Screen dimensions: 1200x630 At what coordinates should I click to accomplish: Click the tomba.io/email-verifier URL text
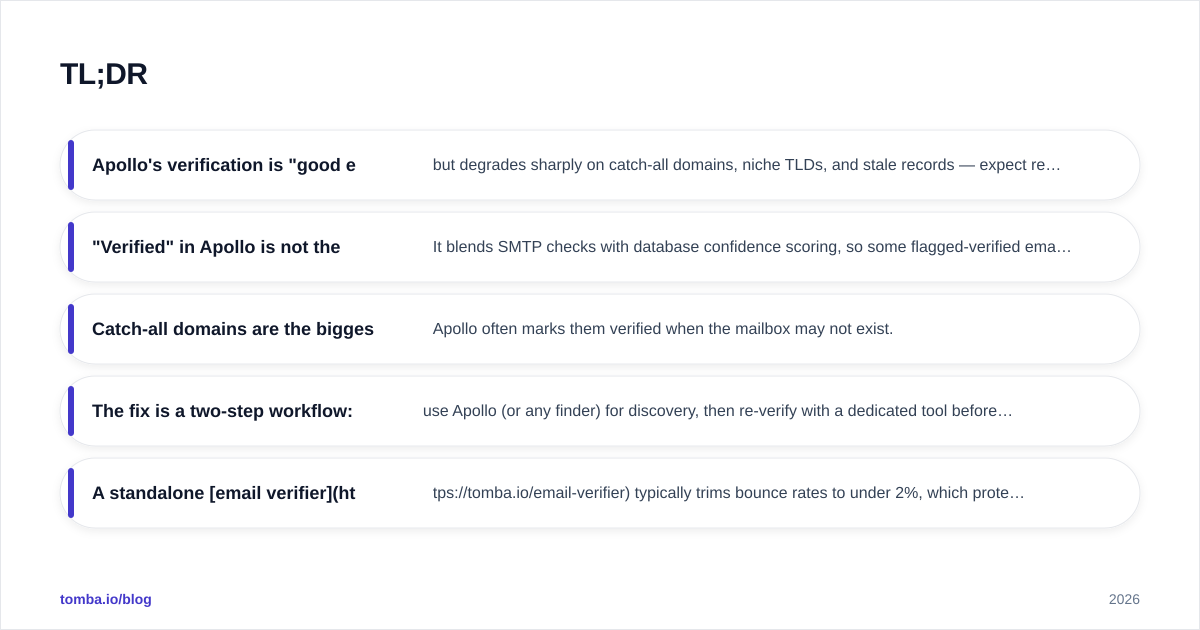click(x=532, y=493)
